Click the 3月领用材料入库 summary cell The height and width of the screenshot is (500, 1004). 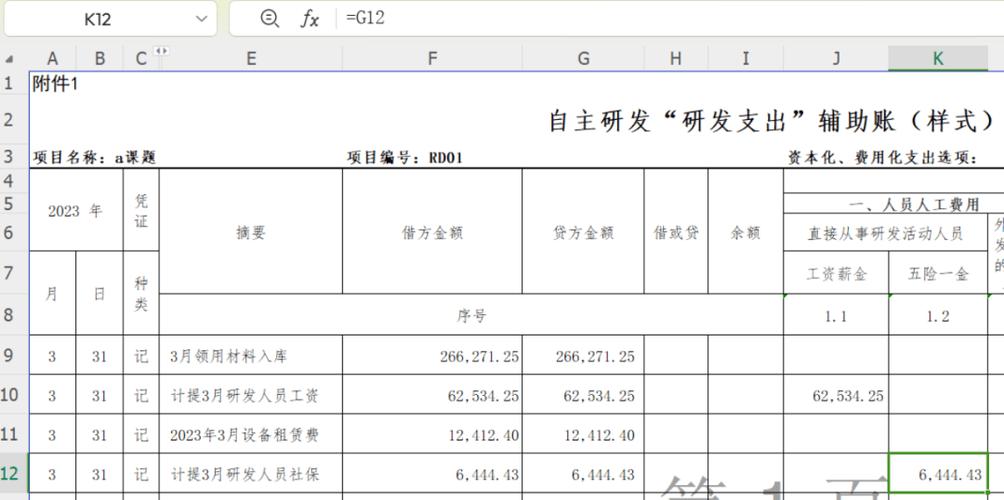251,355
